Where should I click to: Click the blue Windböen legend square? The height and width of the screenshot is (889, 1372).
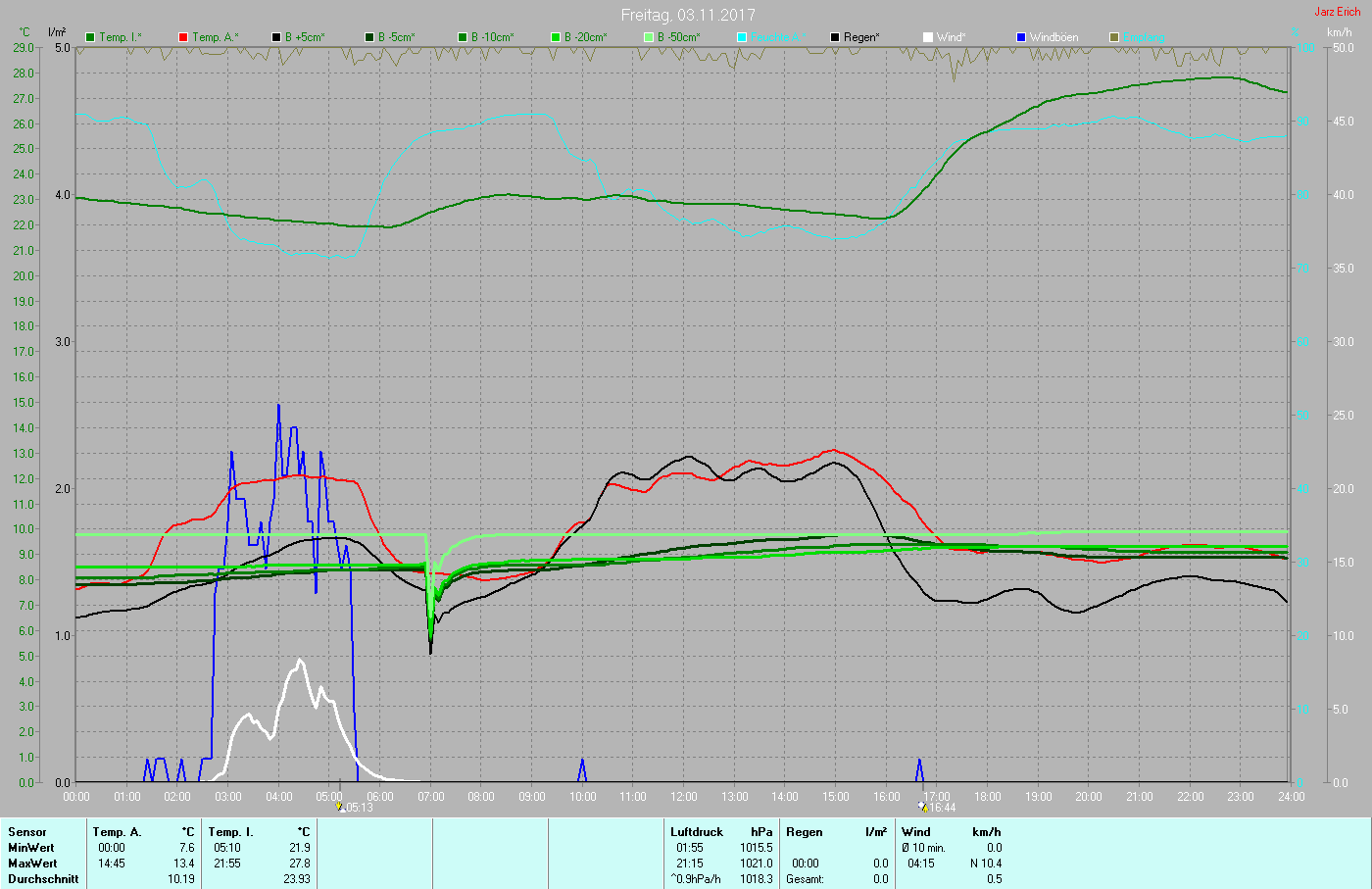[1021, 37]
